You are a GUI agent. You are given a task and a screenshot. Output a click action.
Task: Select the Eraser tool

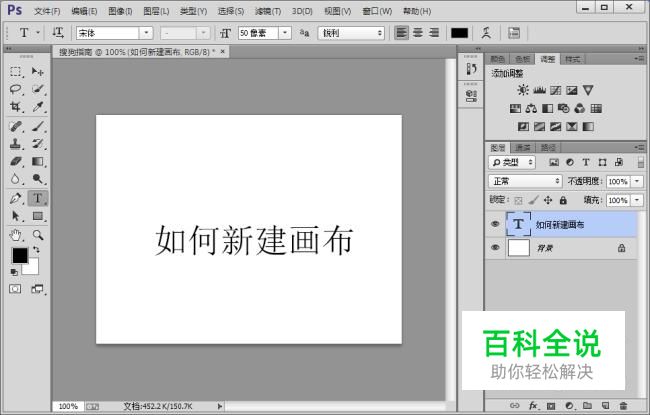pyautogui.click(x=16, y=161)
